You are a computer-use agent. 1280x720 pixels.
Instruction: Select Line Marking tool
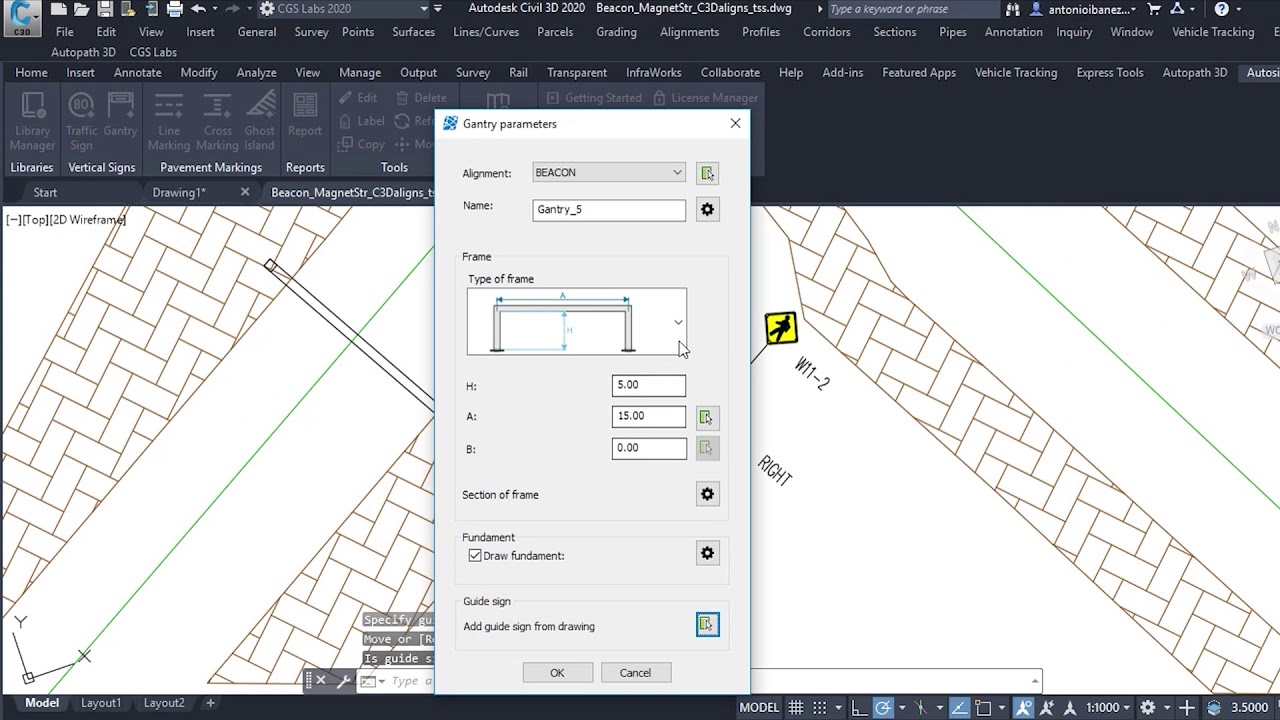[x=169, y=121]
